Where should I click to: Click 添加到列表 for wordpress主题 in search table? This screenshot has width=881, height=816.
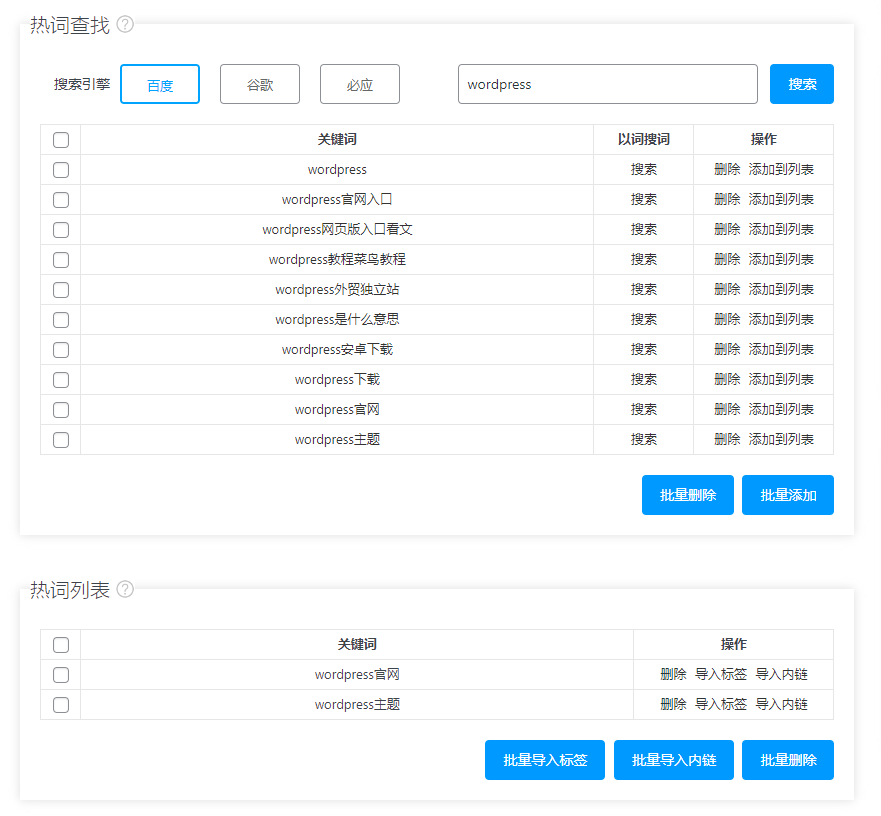tap(781, 439)
